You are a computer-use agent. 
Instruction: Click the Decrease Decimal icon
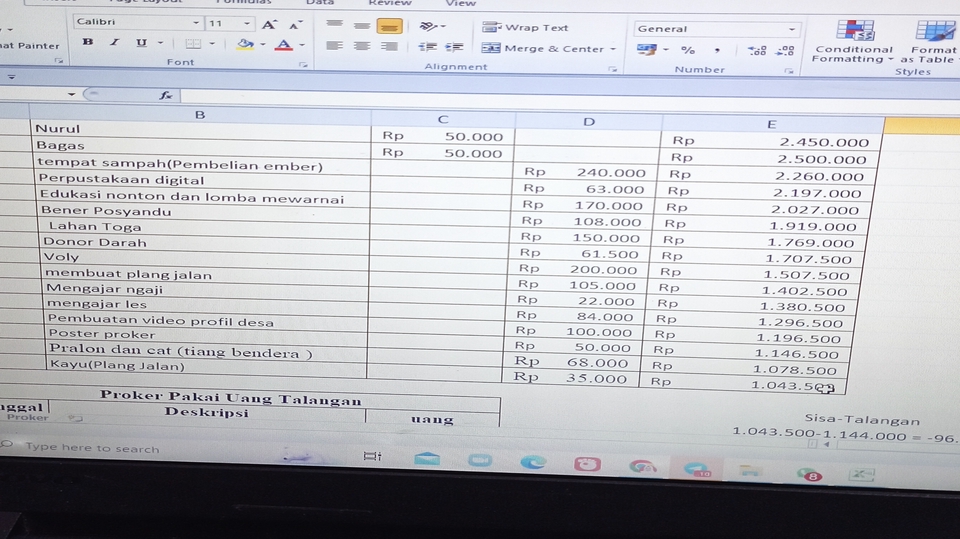tap(785, 51)
